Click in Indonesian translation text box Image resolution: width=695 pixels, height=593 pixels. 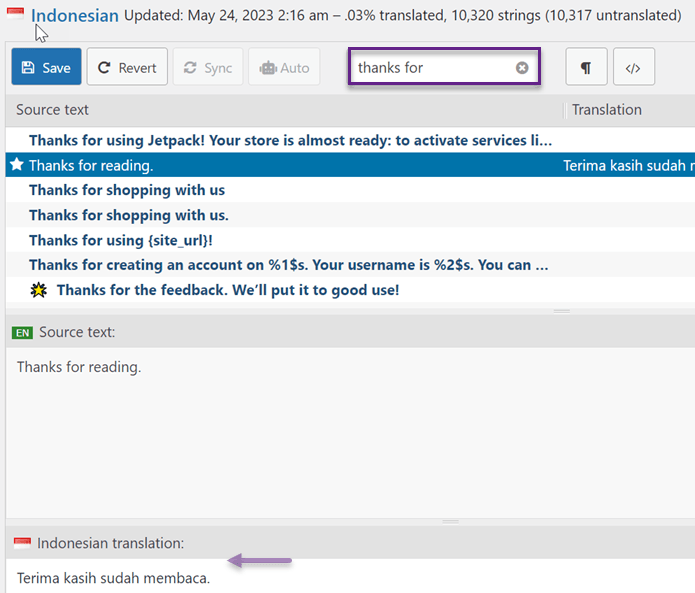click(x=350, y=576)
